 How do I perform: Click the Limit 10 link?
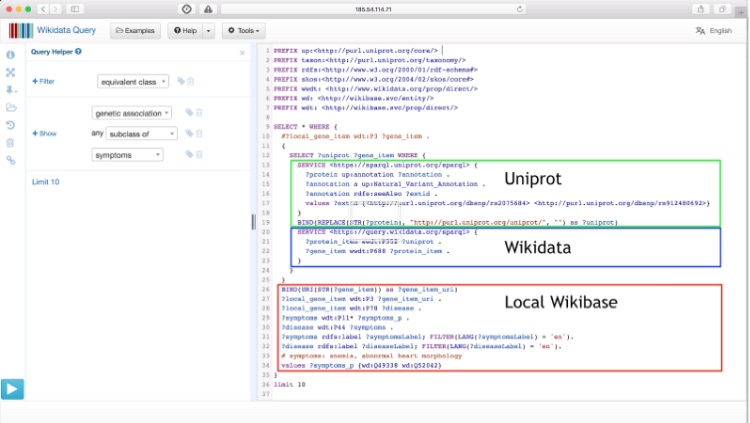tap(45, 182)
